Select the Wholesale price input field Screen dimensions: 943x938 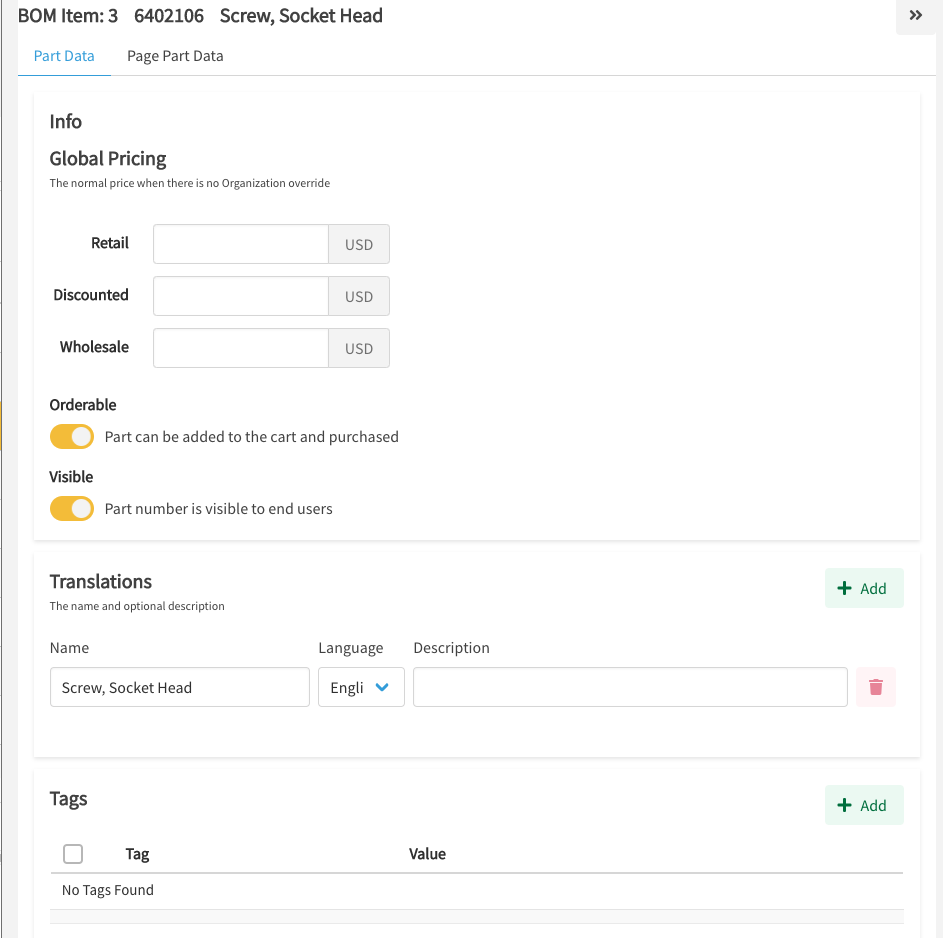coord(241,348)
